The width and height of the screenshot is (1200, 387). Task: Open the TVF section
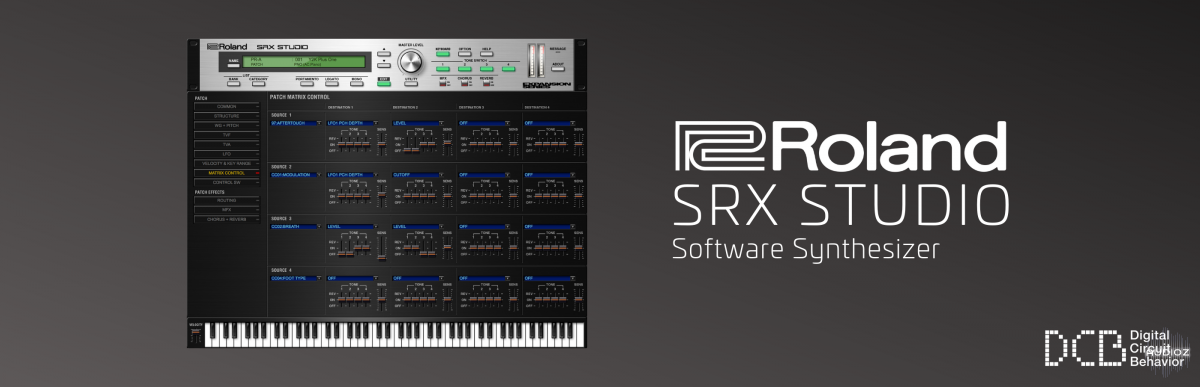click(228, 135)
